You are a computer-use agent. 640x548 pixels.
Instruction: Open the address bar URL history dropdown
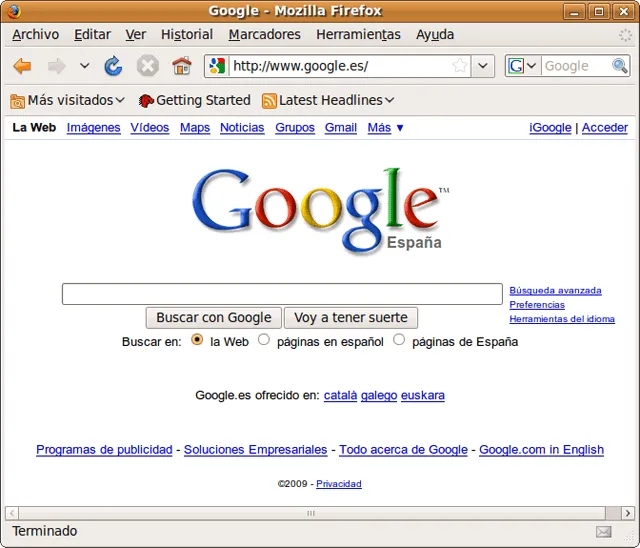click(x=483, y=66)
